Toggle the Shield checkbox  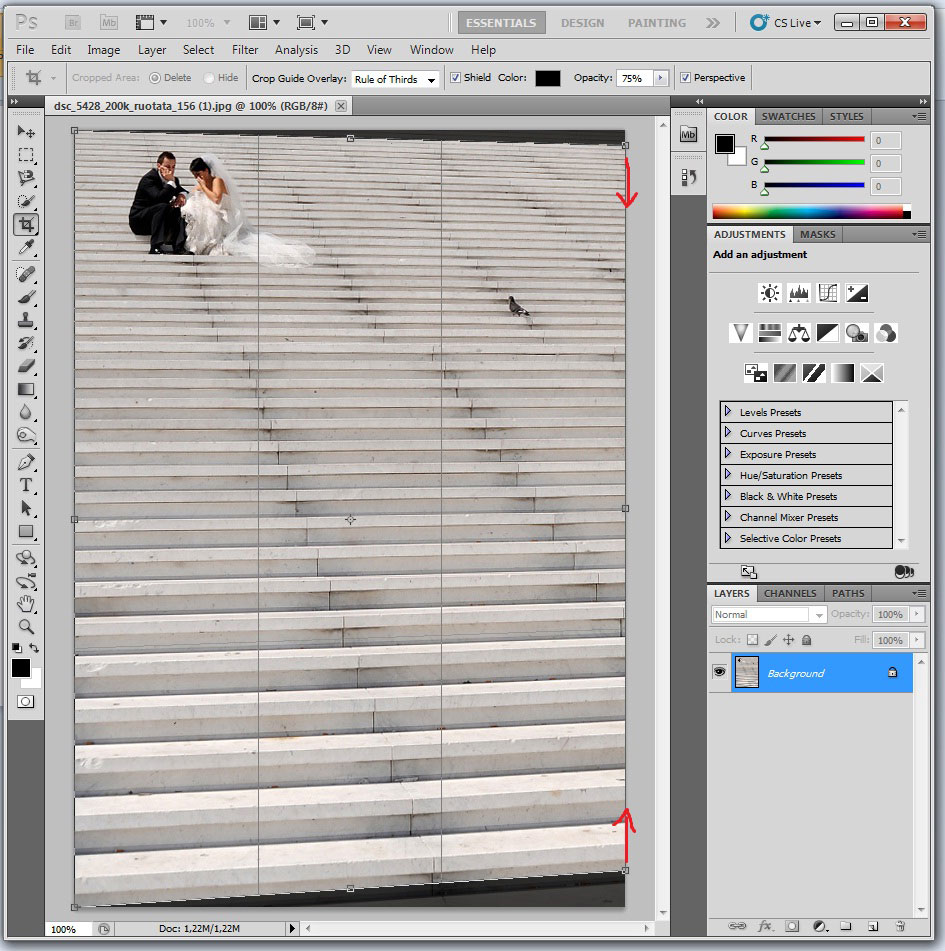pos(456,78)
